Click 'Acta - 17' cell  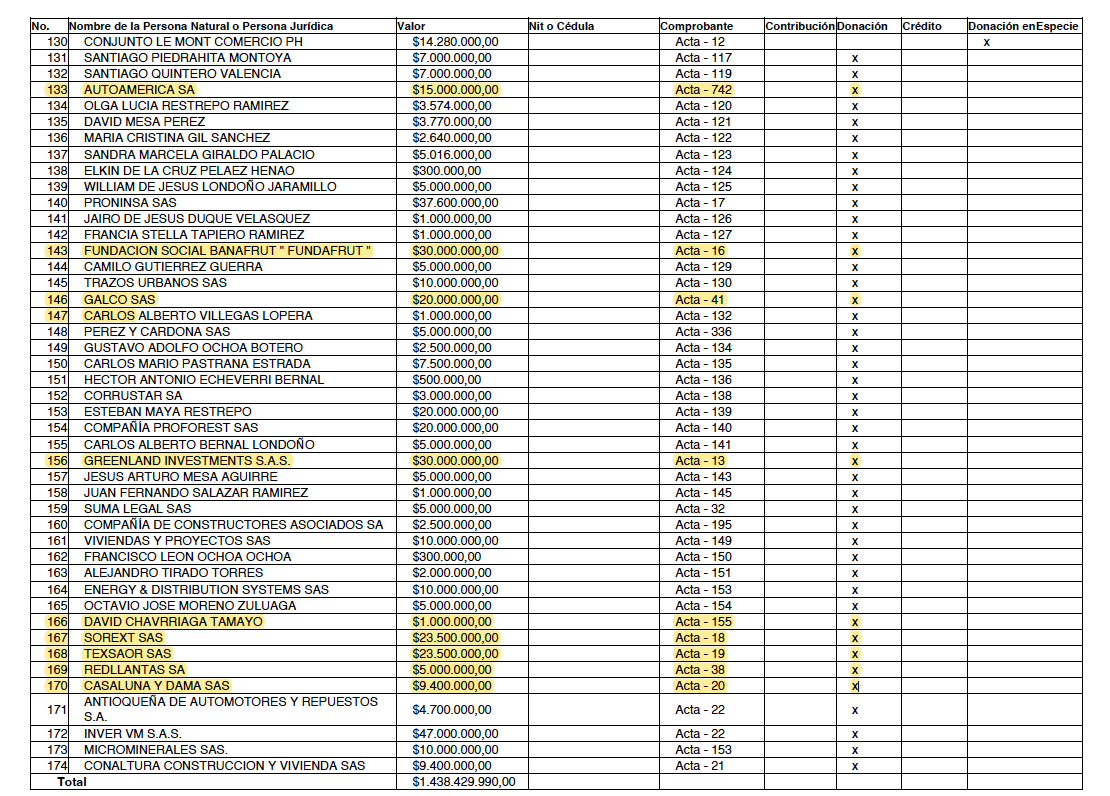700,203
